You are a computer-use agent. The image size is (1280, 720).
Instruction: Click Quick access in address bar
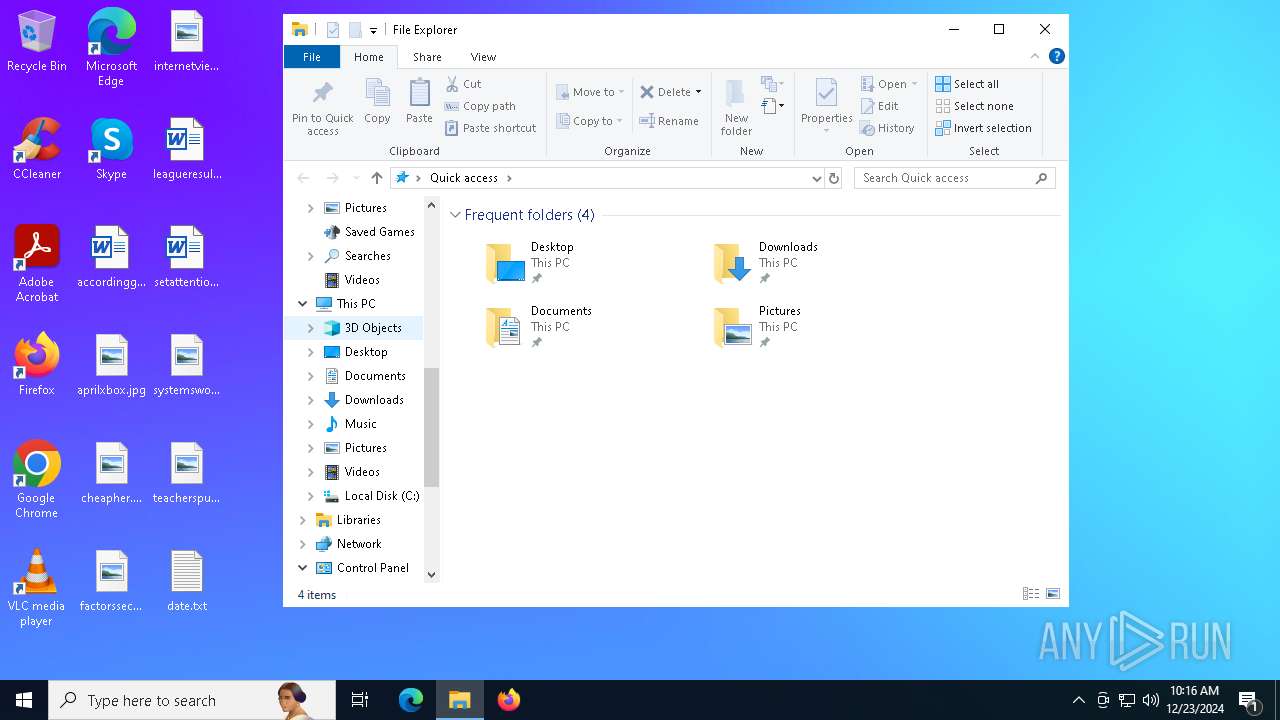tap(464, 178)
